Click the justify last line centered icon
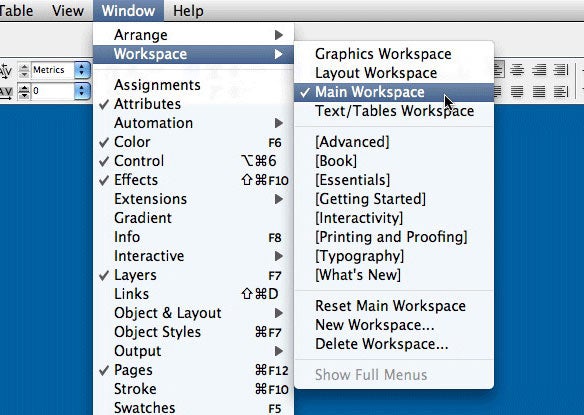The height and width of the screenshot is (415, 584). [x=517, y=91]
